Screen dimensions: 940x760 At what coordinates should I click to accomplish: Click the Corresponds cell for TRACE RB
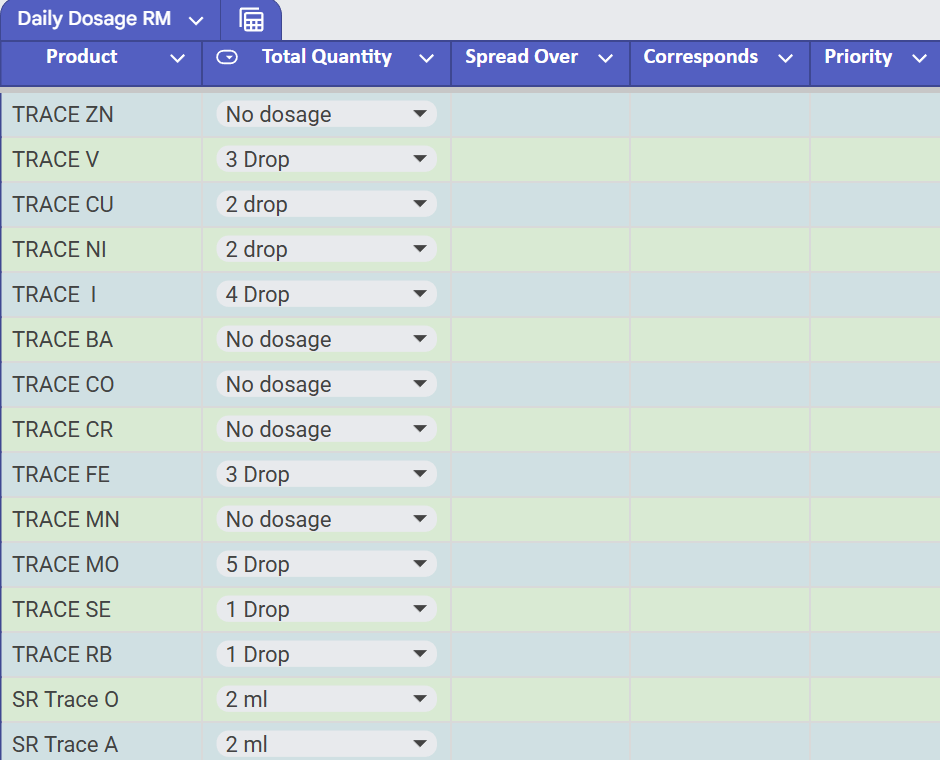coord(719,655)
